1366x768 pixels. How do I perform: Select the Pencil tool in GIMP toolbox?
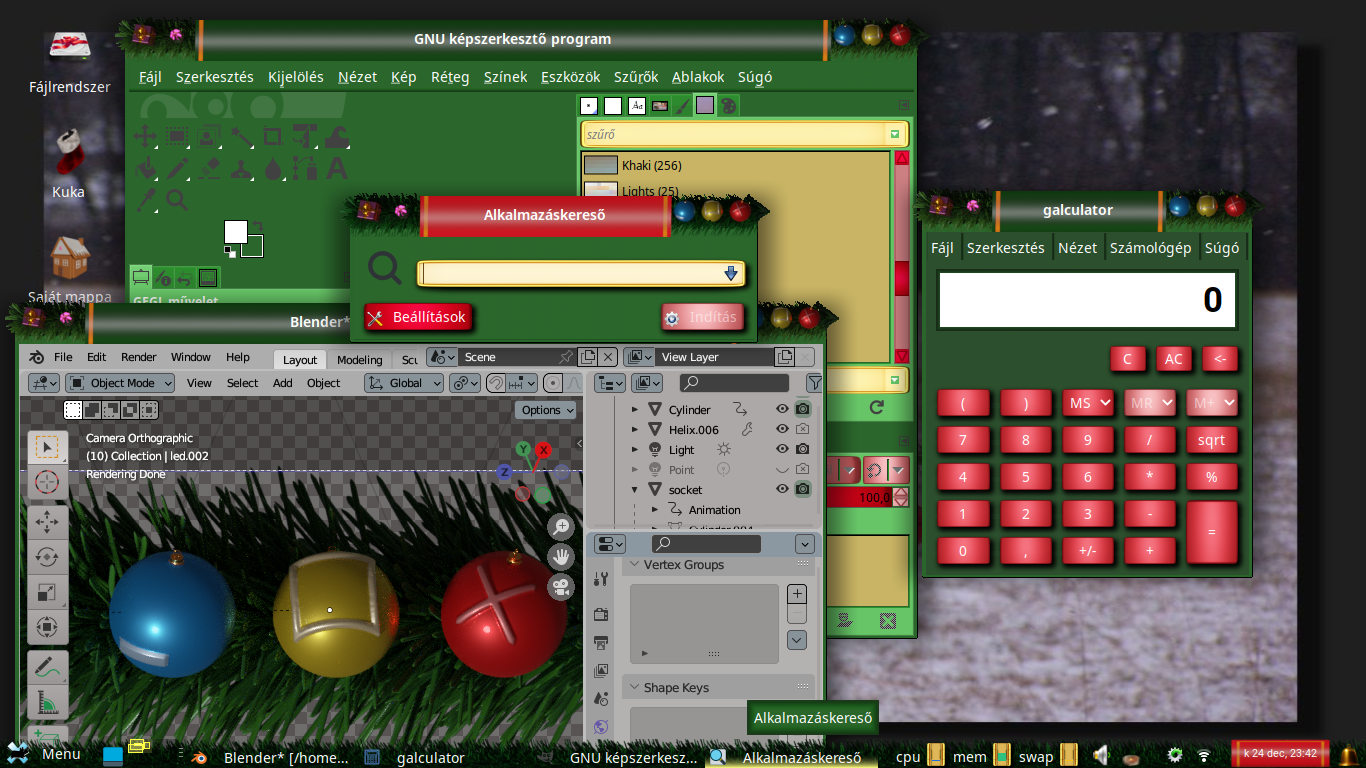pos(178,168)
